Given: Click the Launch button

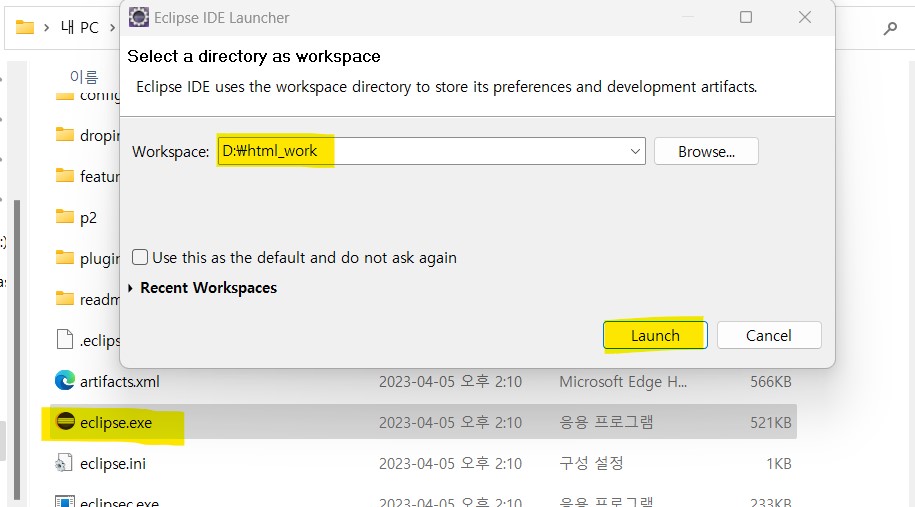Looking at the screenshot, I should [x=655, y=335].
